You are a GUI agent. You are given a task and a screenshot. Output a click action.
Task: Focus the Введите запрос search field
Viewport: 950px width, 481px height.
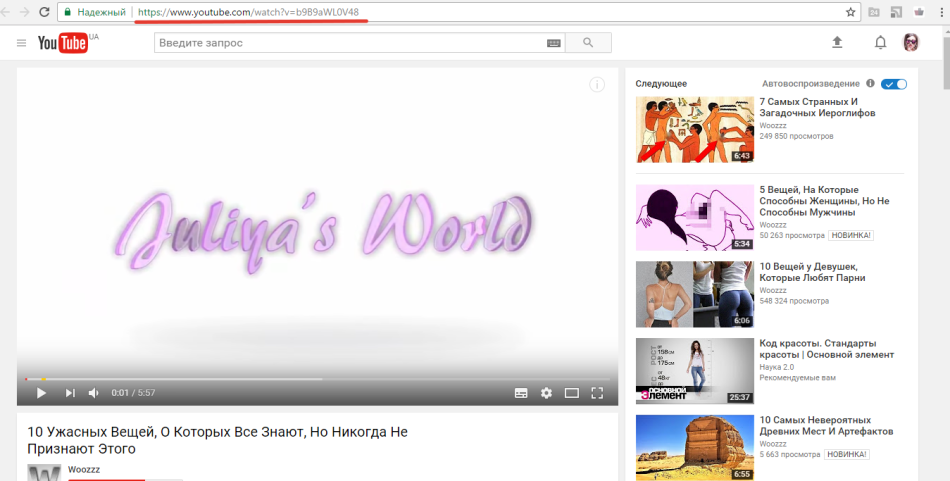pos(350,43)
